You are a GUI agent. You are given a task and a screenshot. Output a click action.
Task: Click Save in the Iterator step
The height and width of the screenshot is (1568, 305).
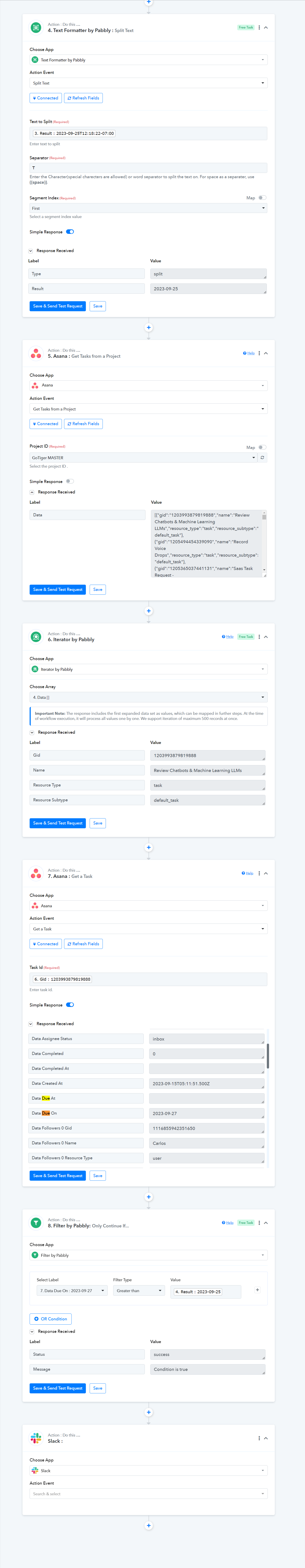97,823
